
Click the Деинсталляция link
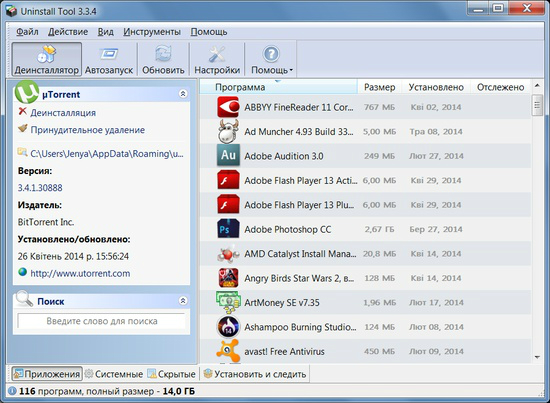tap(63, 113)
